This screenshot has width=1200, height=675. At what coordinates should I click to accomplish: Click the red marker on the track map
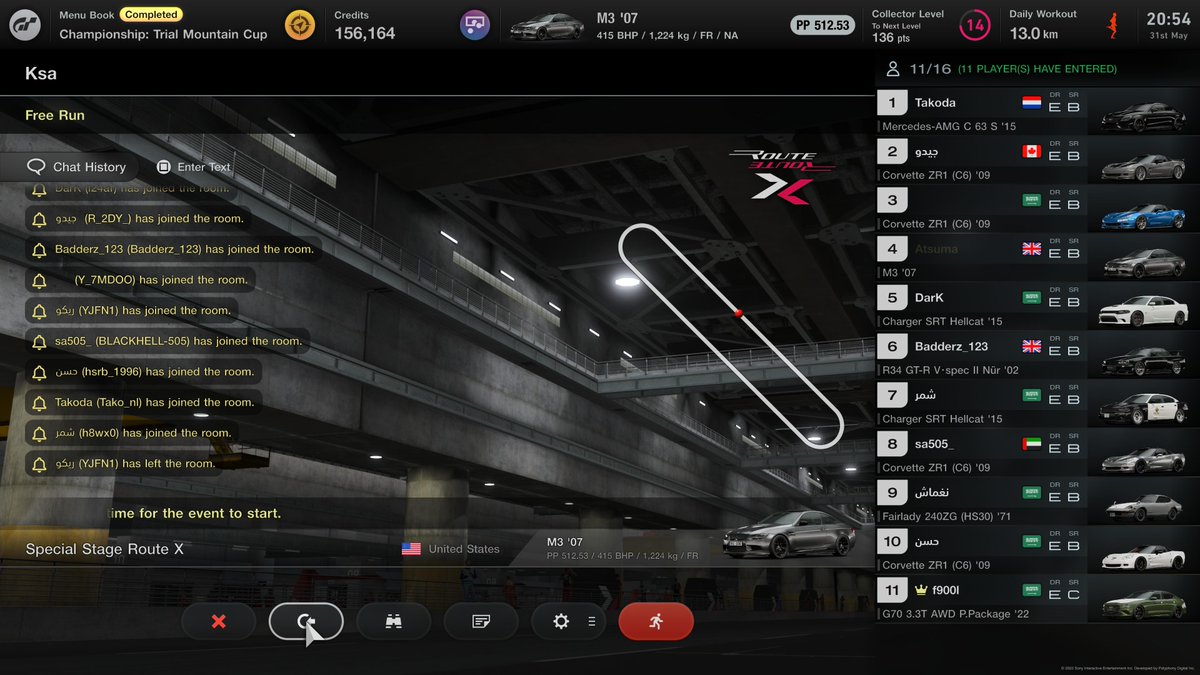(x=737, y=313)
